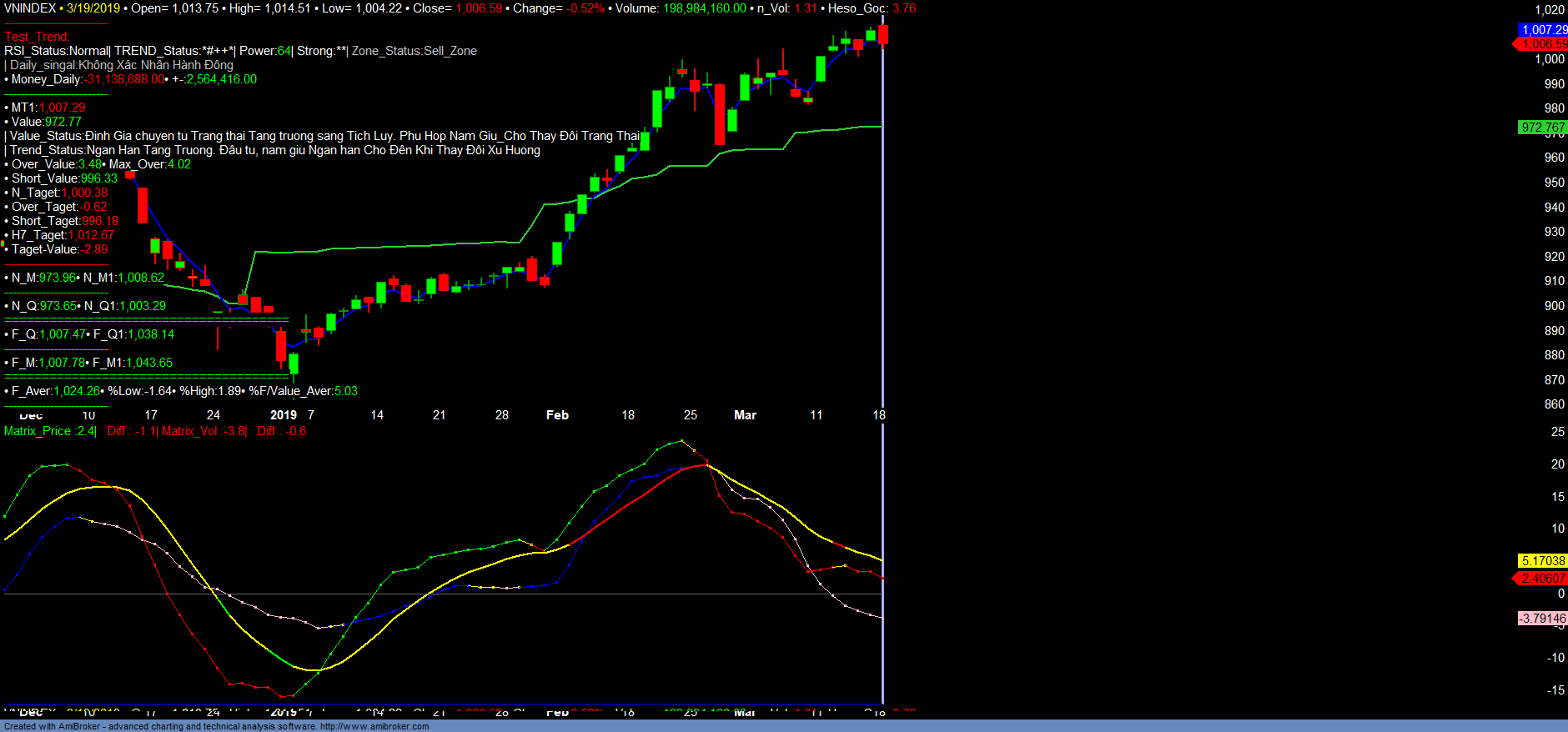
Task: Click the lowest green candlestick in January
Action: (x=294, y=363)
